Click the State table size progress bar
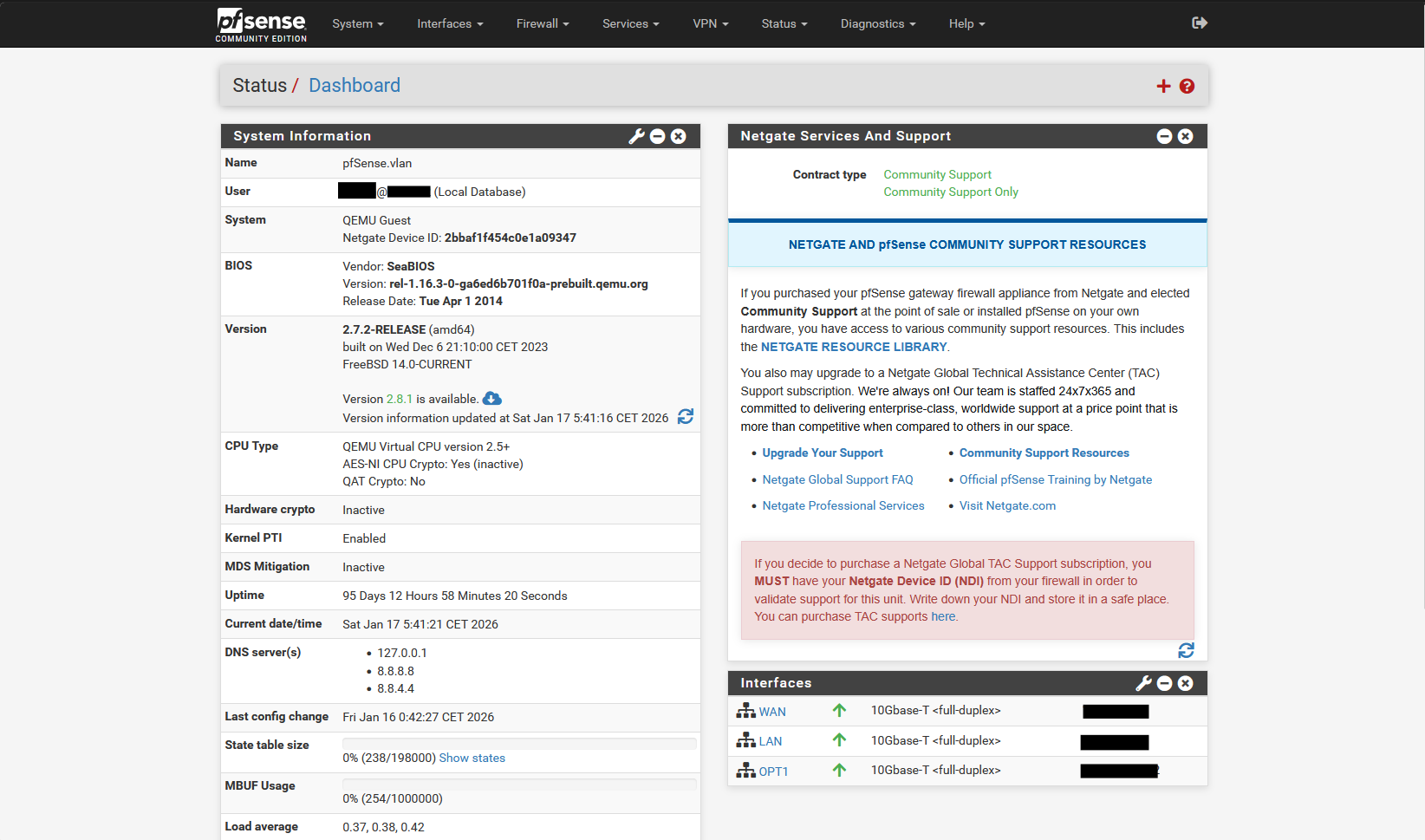 tap(519, 743)
